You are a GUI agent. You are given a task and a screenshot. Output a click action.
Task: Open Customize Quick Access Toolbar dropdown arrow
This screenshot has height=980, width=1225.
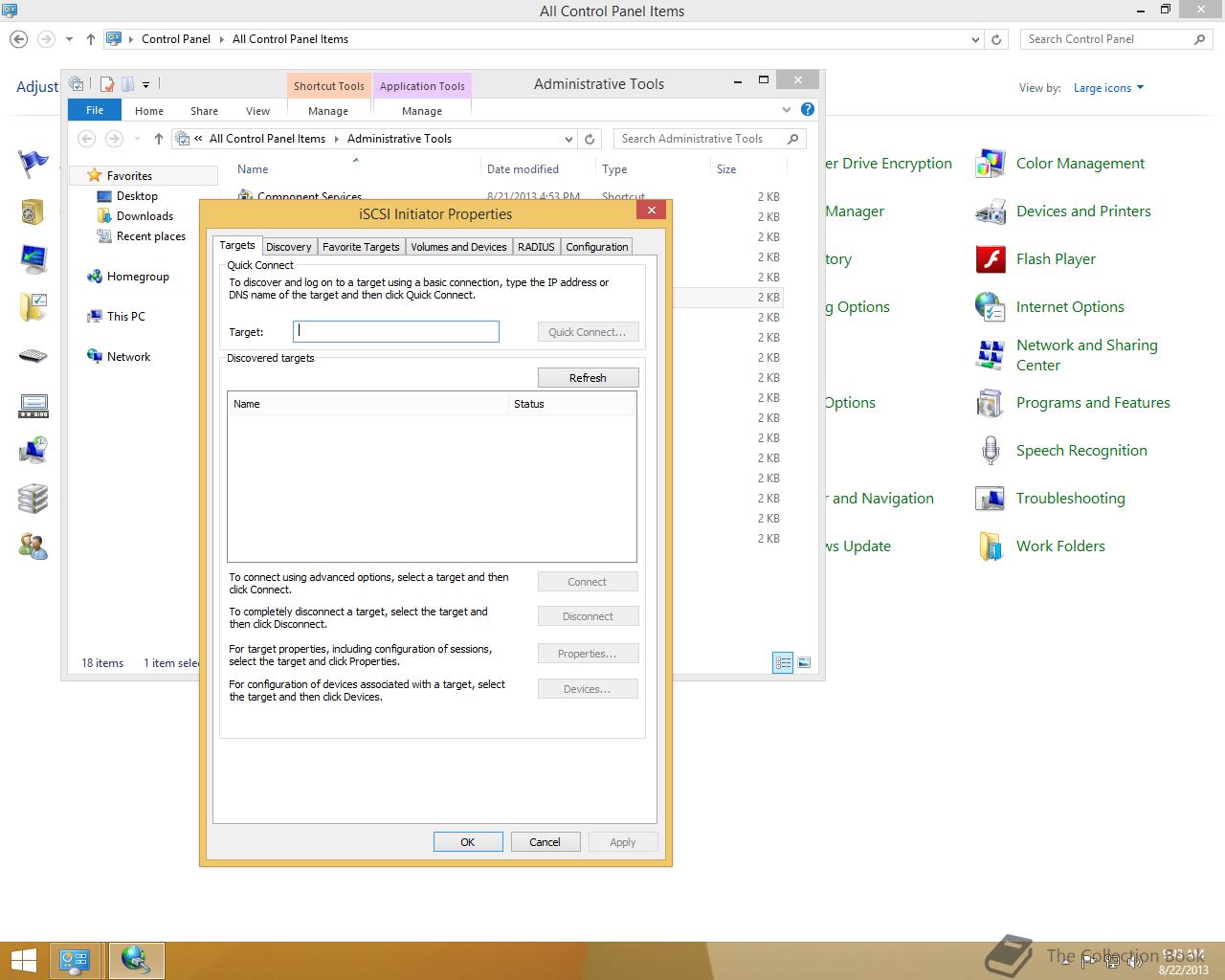pos(145,84)
